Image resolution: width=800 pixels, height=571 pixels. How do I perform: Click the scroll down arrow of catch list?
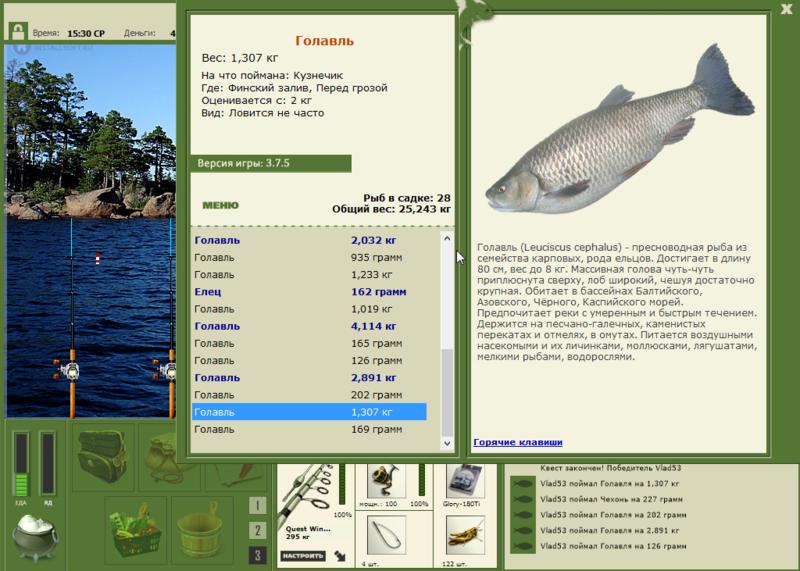(x=447, y=443)
